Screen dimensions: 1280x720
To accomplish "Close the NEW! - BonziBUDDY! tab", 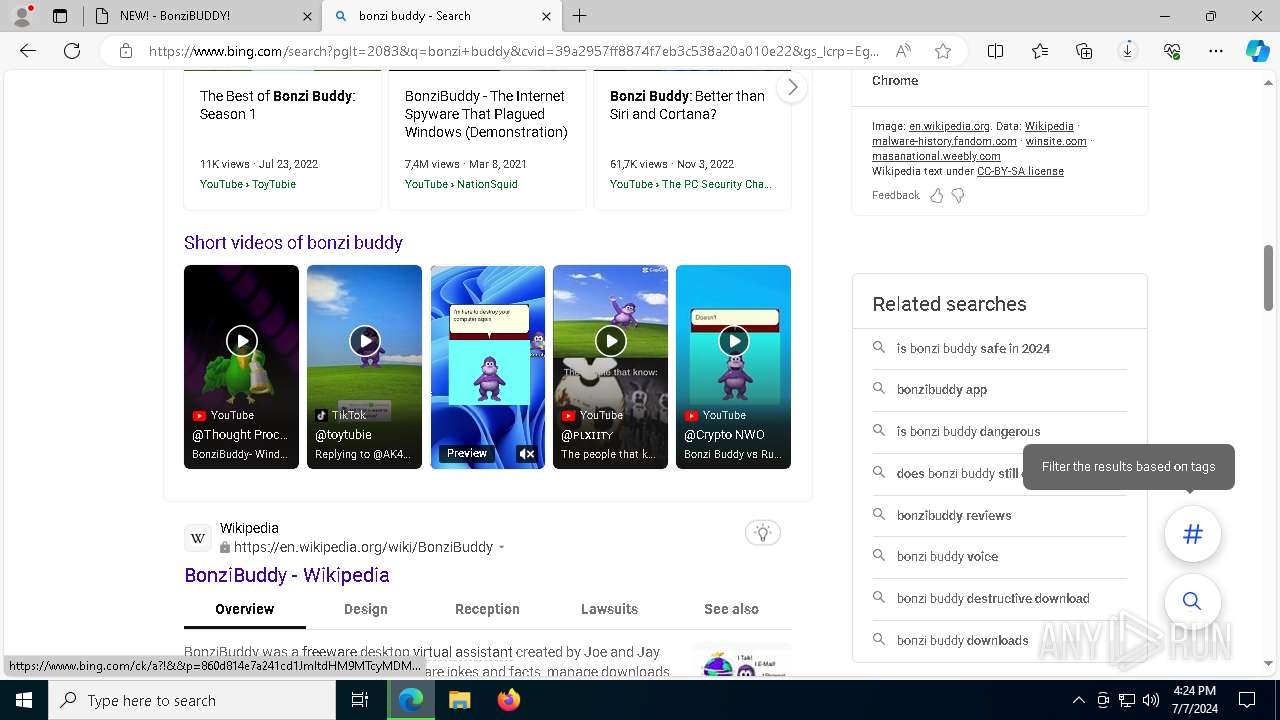I will [307, 16].
